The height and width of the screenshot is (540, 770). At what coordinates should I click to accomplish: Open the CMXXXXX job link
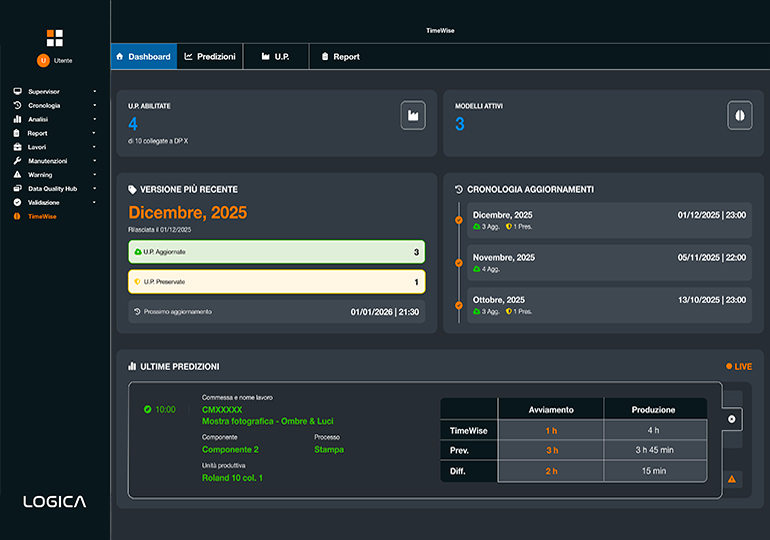222,409
